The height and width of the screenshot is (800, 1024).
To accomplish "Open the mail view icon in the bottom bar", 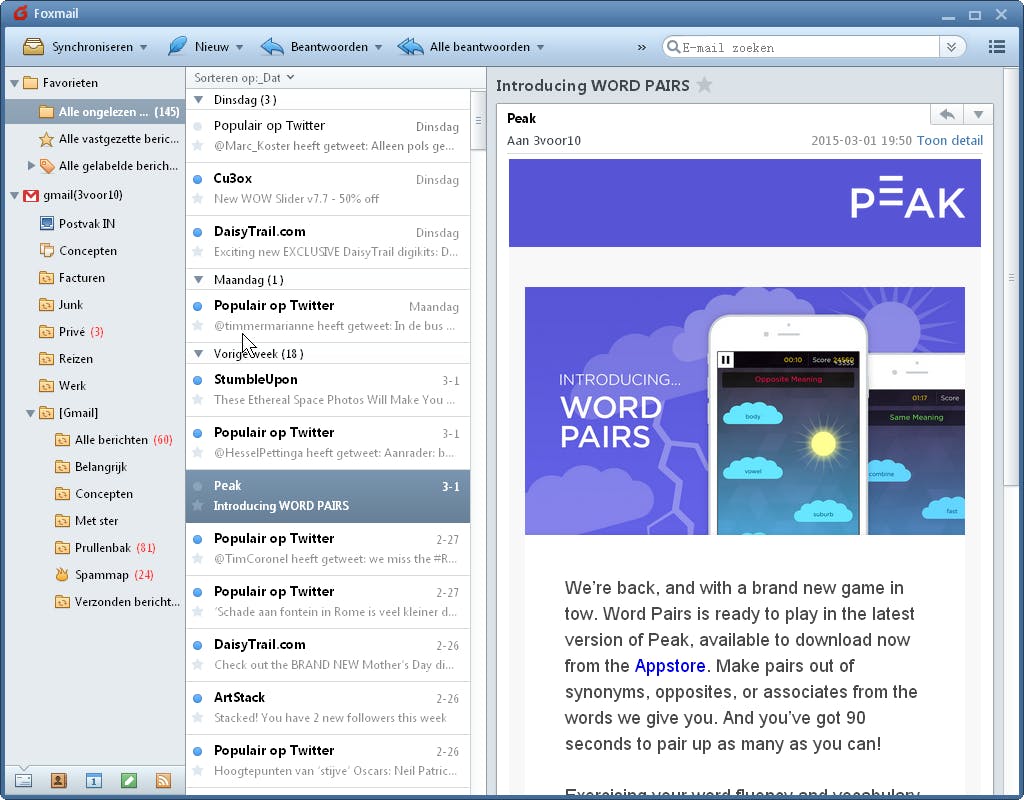I will 24,780.
